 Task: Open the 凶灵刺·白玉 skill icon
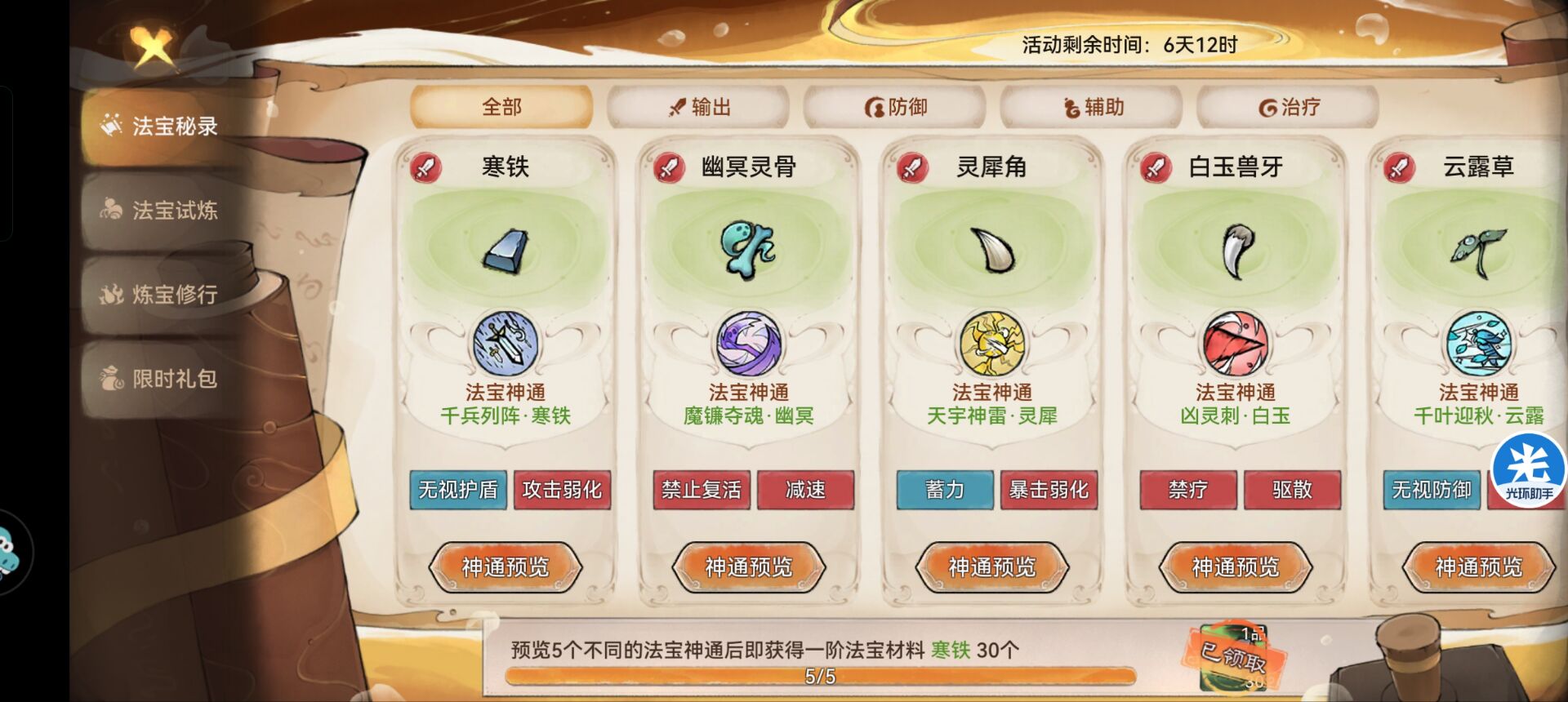[x=1236, y=344]
